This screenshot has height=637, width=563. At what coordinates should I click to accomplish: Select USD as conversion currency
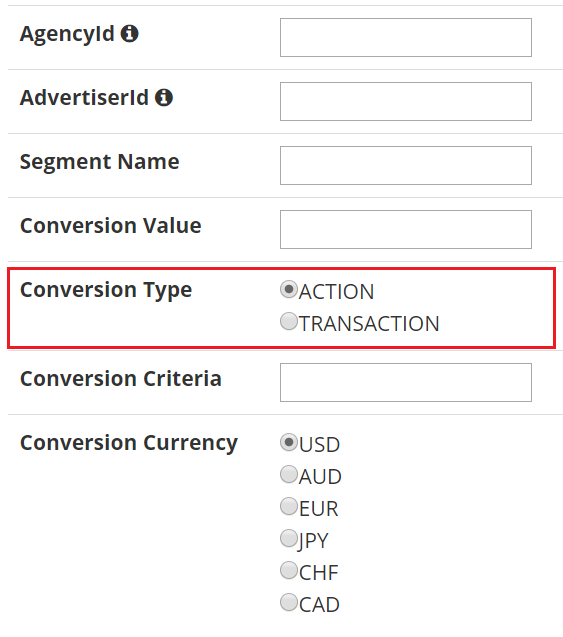coord(289,442)
